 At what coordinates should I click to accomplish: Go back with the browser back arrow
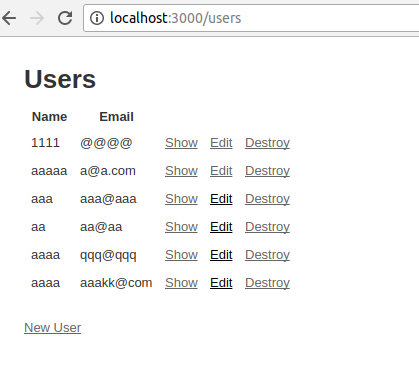9,18
